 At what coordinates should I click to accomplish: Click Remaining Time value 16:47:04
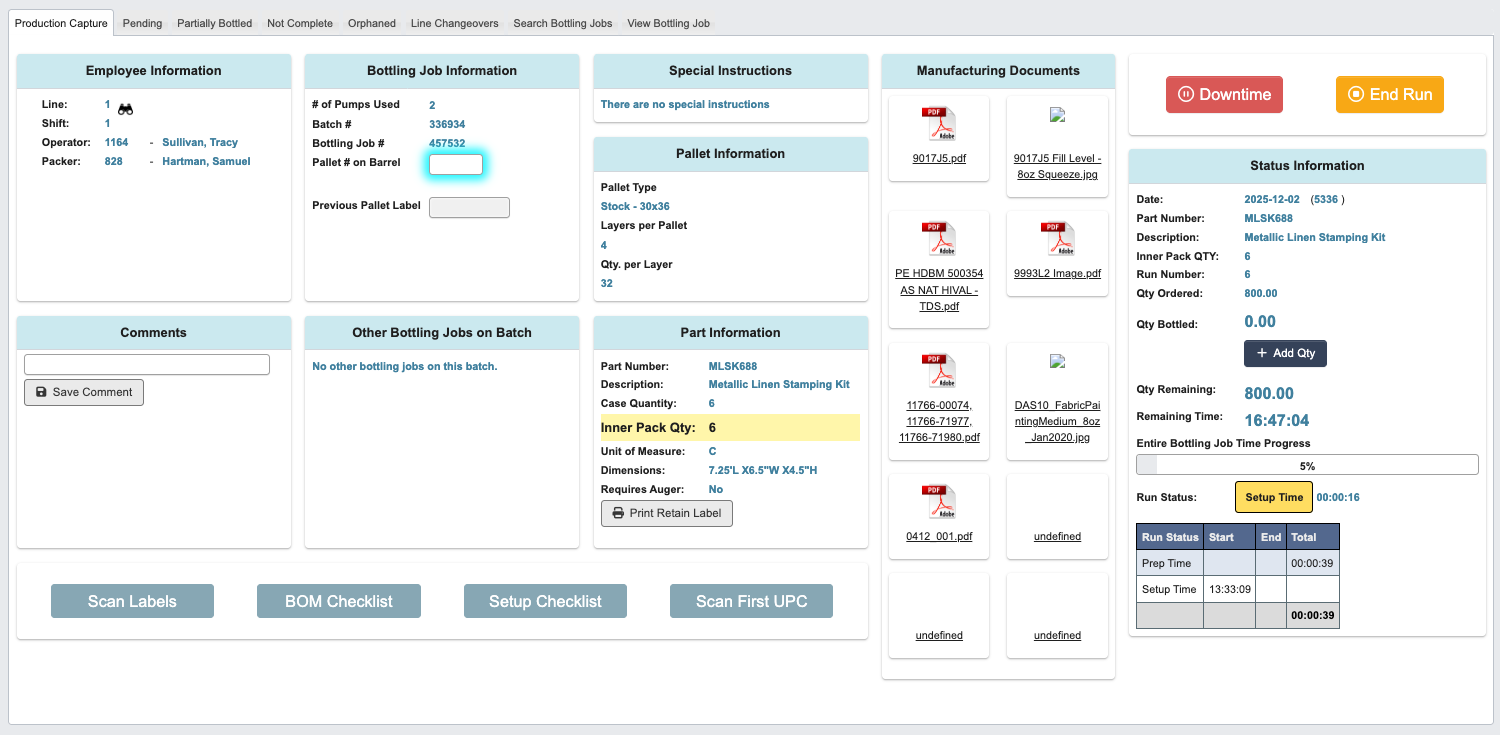coord(1277,420)
